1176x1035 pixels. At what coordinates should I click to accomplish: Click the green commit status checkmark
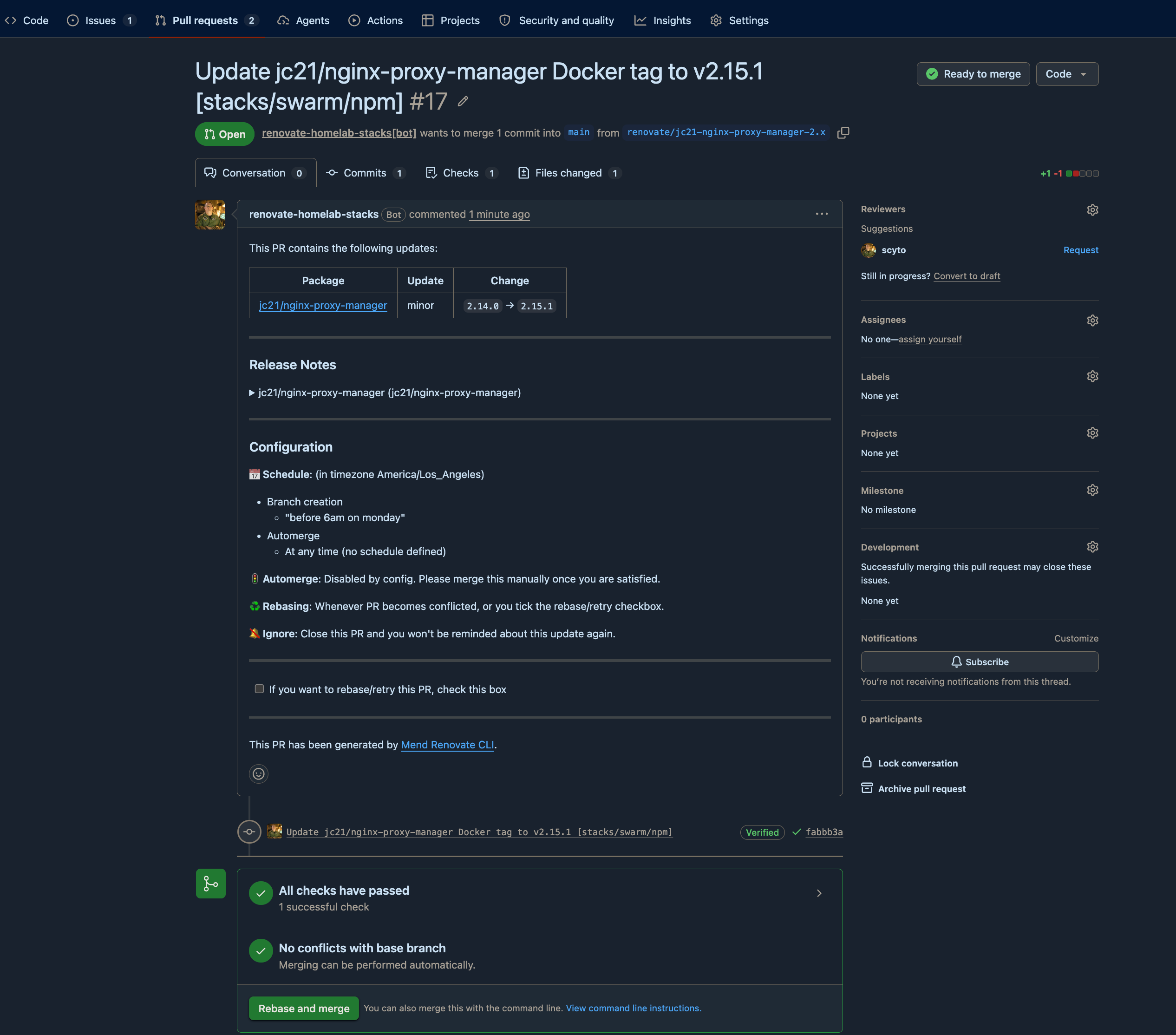coord(796,832)
